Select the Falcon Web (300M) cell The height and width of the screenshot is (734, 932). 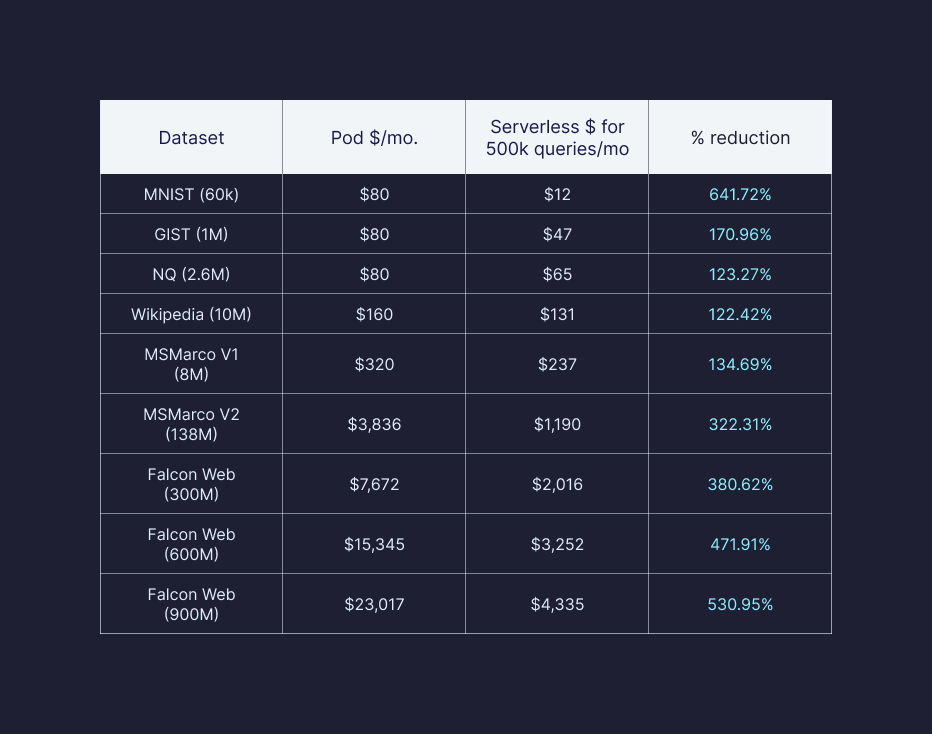[x=191, y=484]
